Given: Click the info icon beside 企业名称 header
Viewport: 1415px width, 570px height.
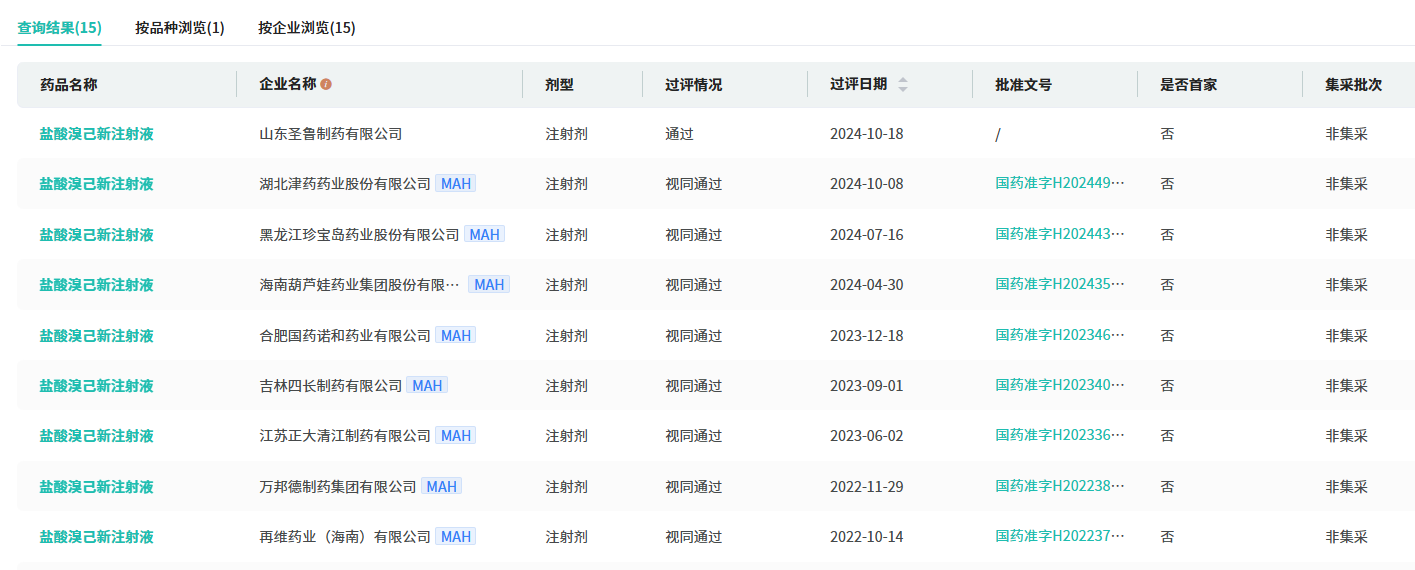Looking at the screenshot, I should point(326,85).
